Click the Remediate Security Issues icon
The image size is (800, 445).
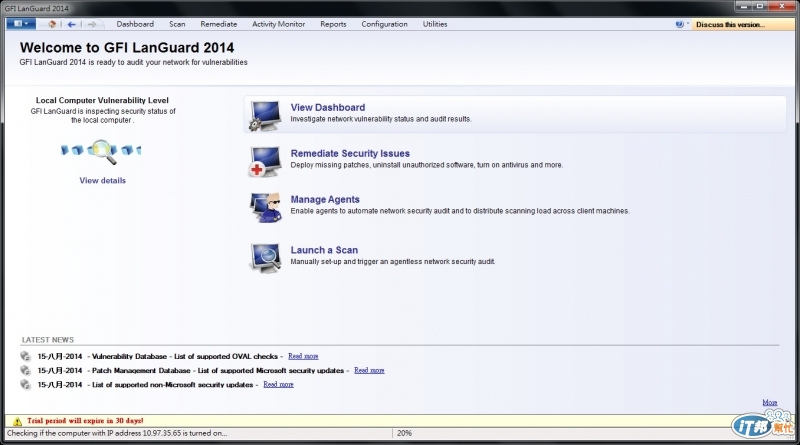(x=265, y=161)
